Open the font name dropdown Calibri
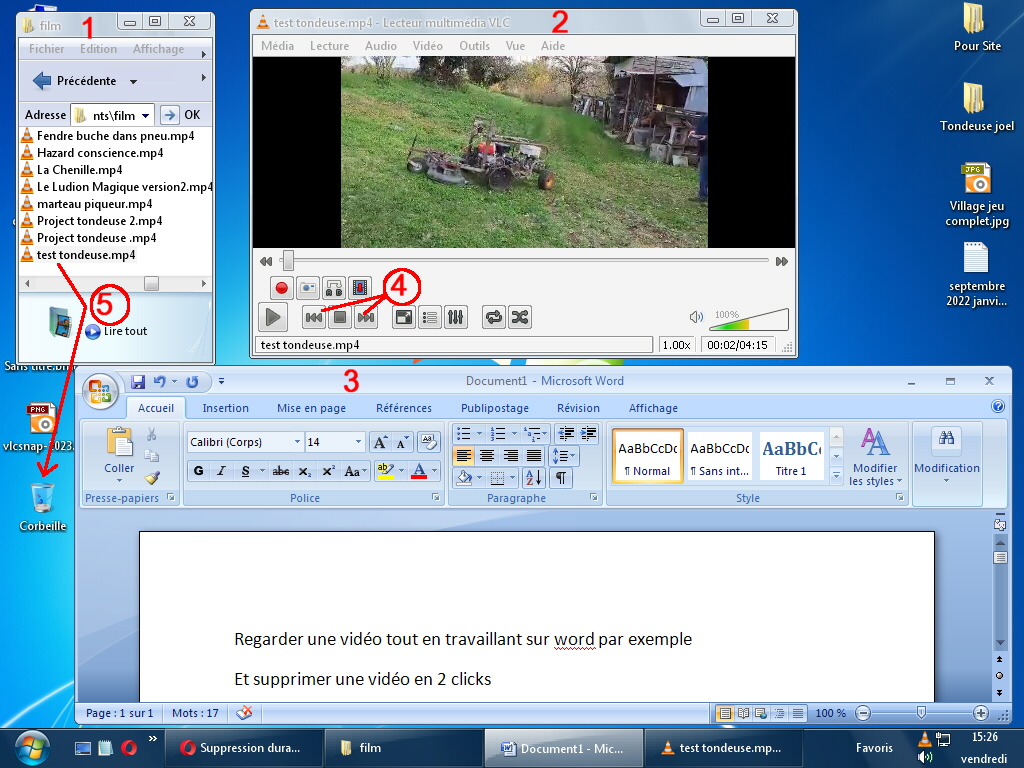Image resolution: width=1024 pixels, height=768 pixels. click(297, 442)
